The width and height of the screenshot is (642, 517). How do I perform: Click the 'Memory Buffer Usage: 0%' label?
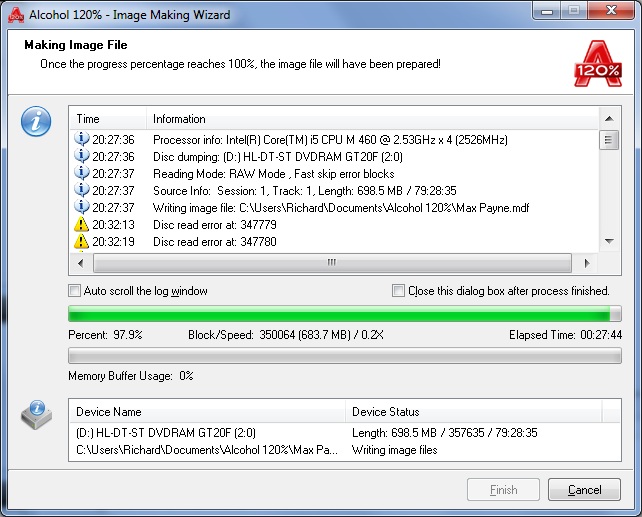pos(131,376)
